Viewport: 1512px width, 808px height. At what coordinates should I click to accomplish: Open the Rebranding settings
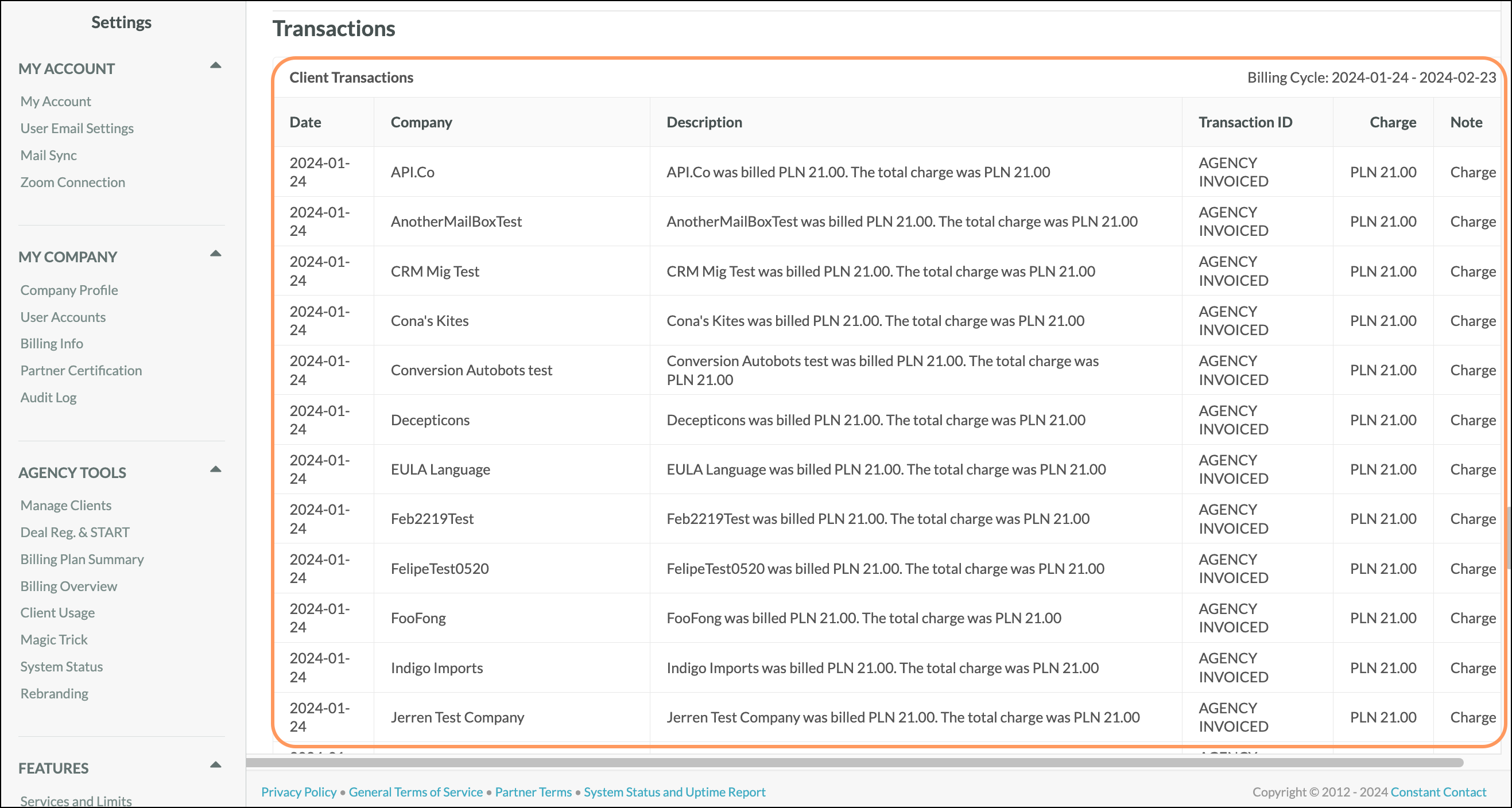pos(54,693)
